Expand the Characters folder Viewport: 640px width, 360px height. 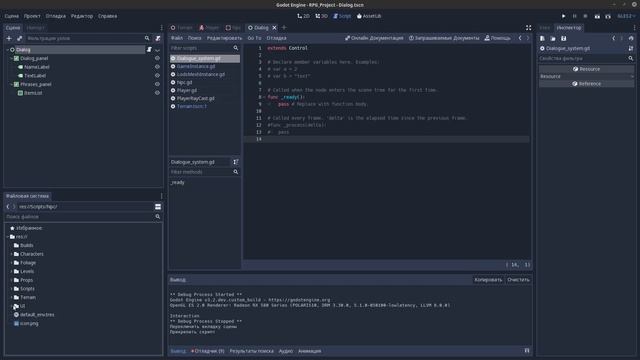coord(11,254)
